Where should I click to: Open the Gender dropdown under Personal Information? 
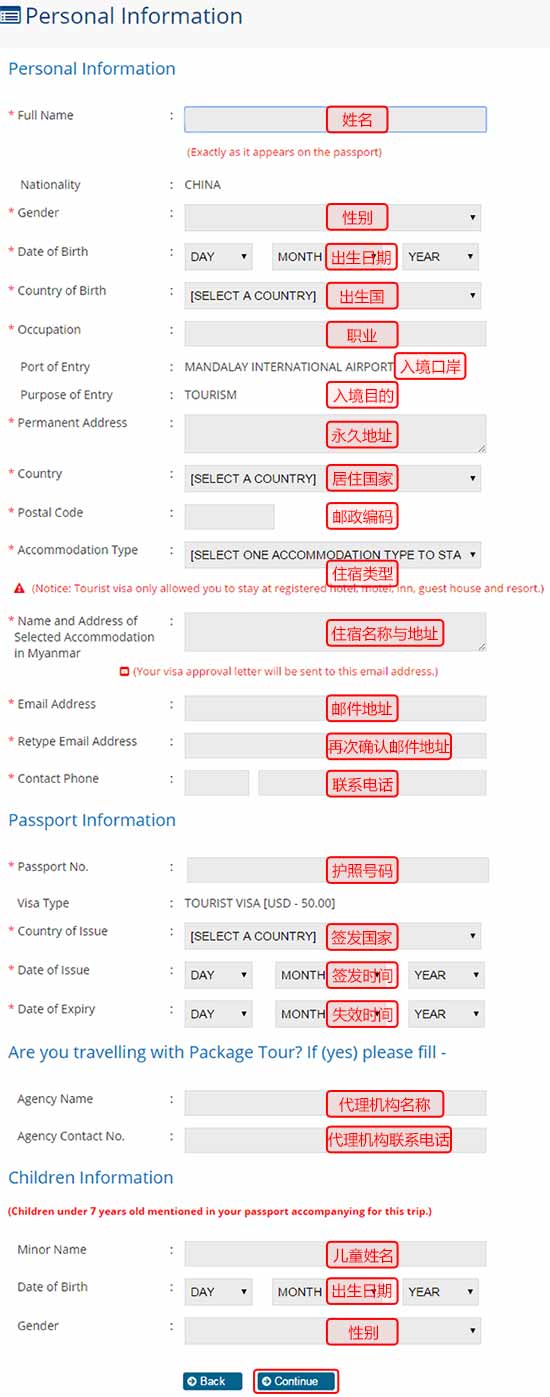(x=333, y=217)
